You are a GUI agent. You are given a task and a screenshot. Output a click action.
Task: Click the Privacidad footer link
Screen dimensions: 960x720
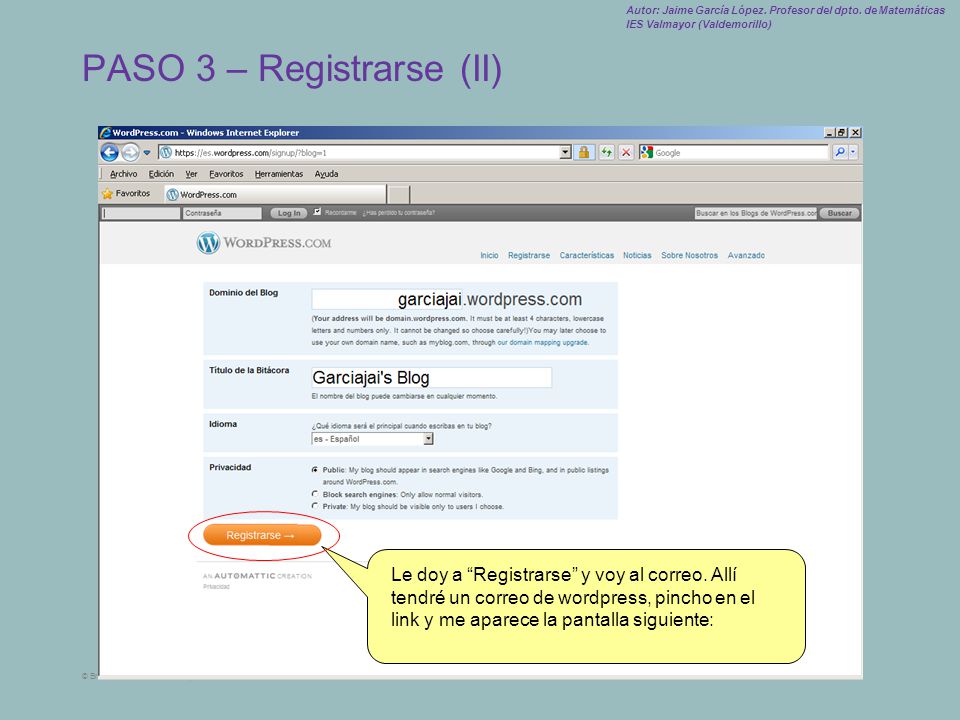216,587
